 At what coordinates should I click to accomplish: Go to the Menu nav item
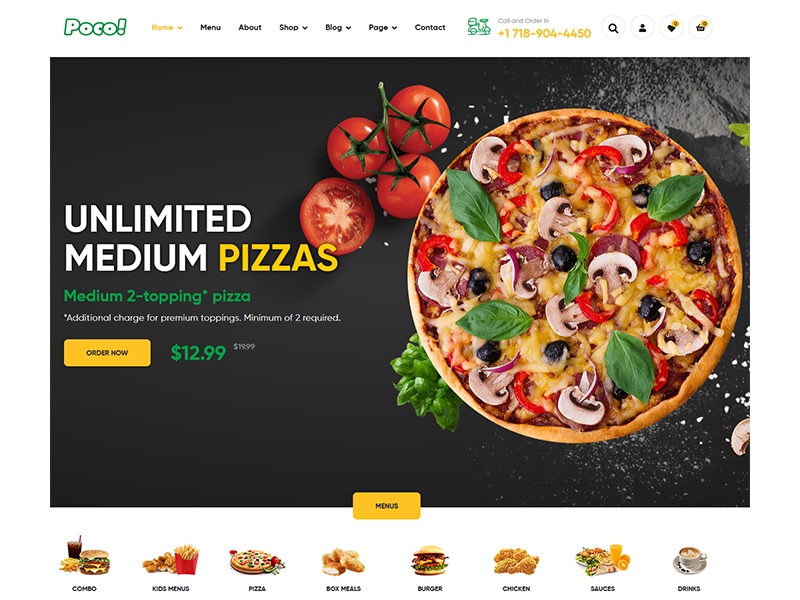210,28
